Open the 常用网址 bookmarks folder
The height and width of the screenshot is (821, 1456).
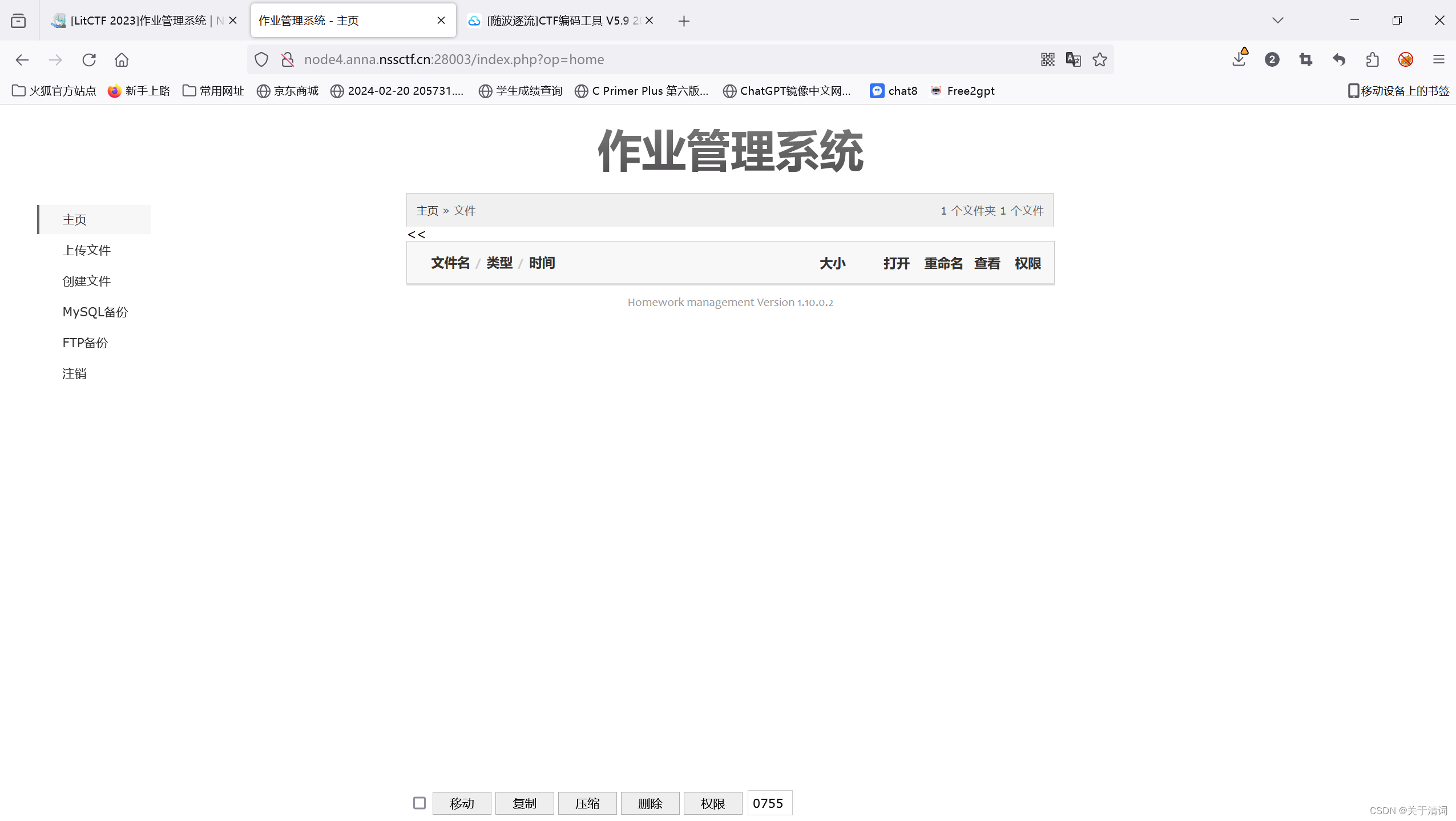click(x=213, y=91)
